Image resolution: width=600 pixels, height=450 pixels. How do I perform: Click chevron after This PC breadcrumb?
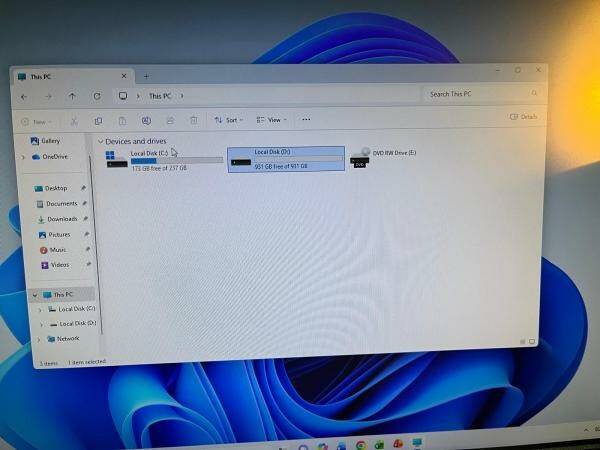point(182,96)
